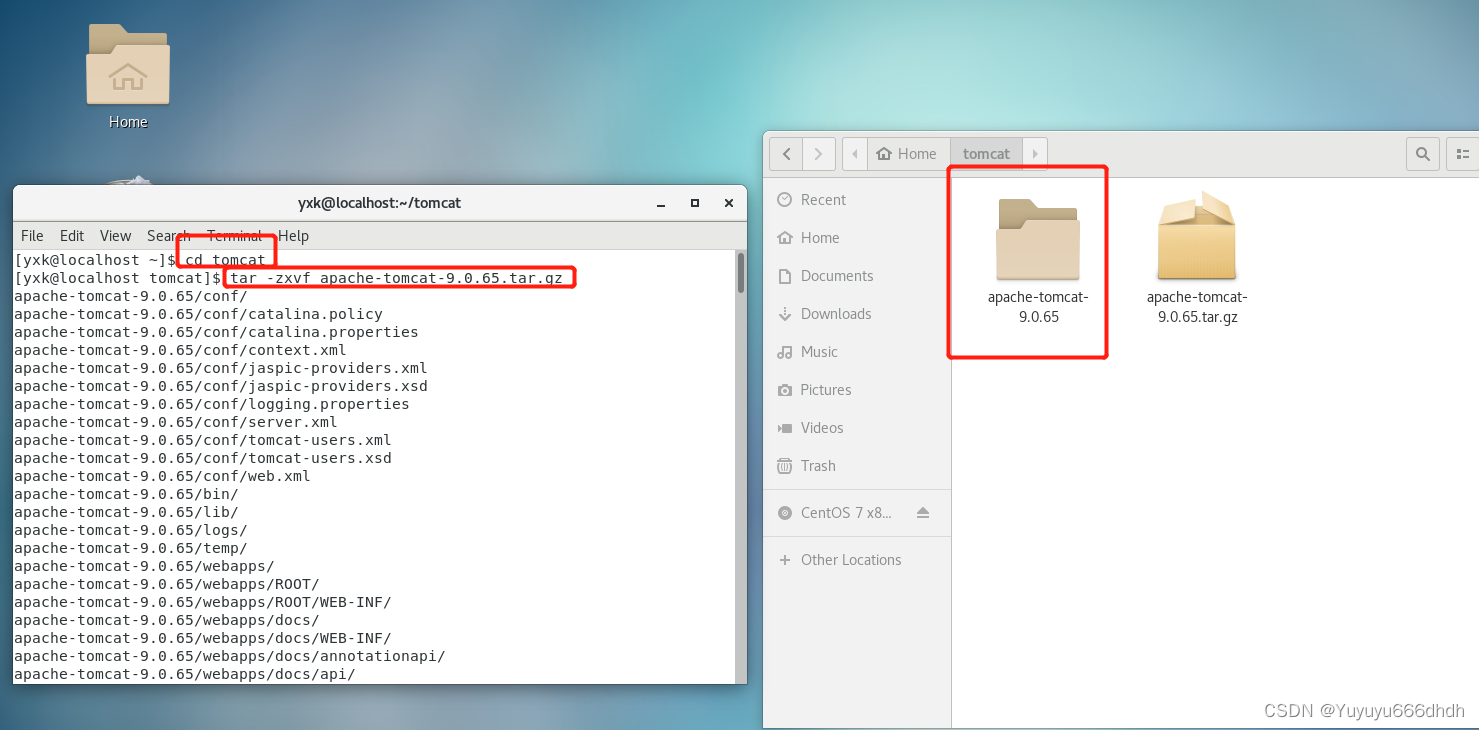Open the Trash from the sidebar
The width and height of the screenshot is (1479, 730).
pyautogui.click(x=818, y=465)
